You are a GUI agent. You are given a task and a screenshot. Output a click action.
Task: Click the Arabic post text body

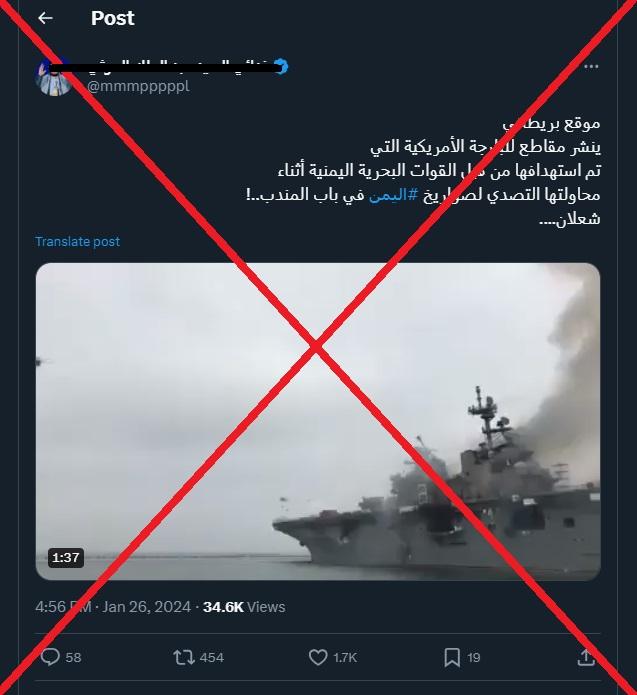[x=423, y=171]
